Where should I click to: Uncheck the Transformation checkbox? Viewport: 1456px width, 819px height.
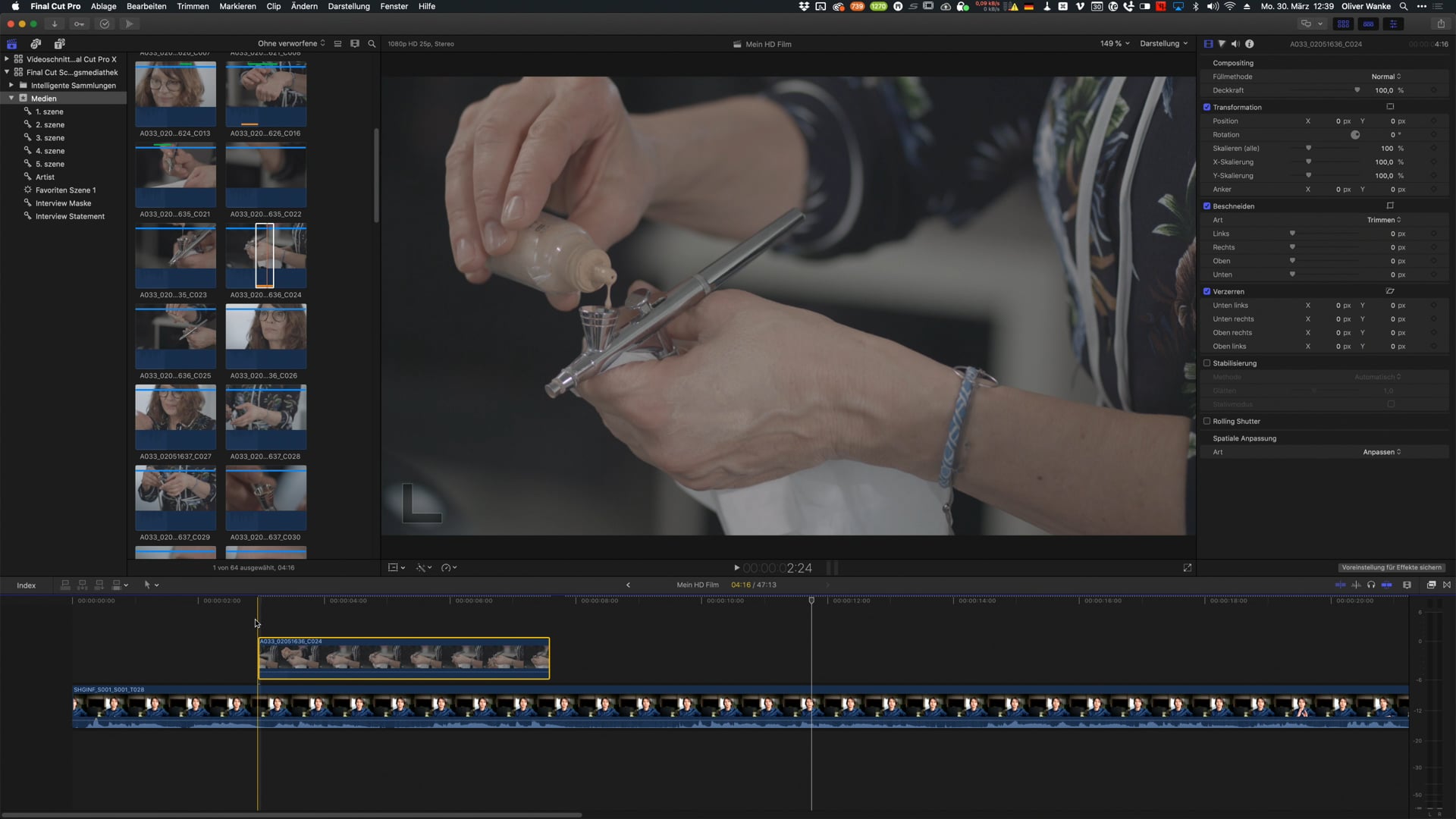(x=1207, y=107)
